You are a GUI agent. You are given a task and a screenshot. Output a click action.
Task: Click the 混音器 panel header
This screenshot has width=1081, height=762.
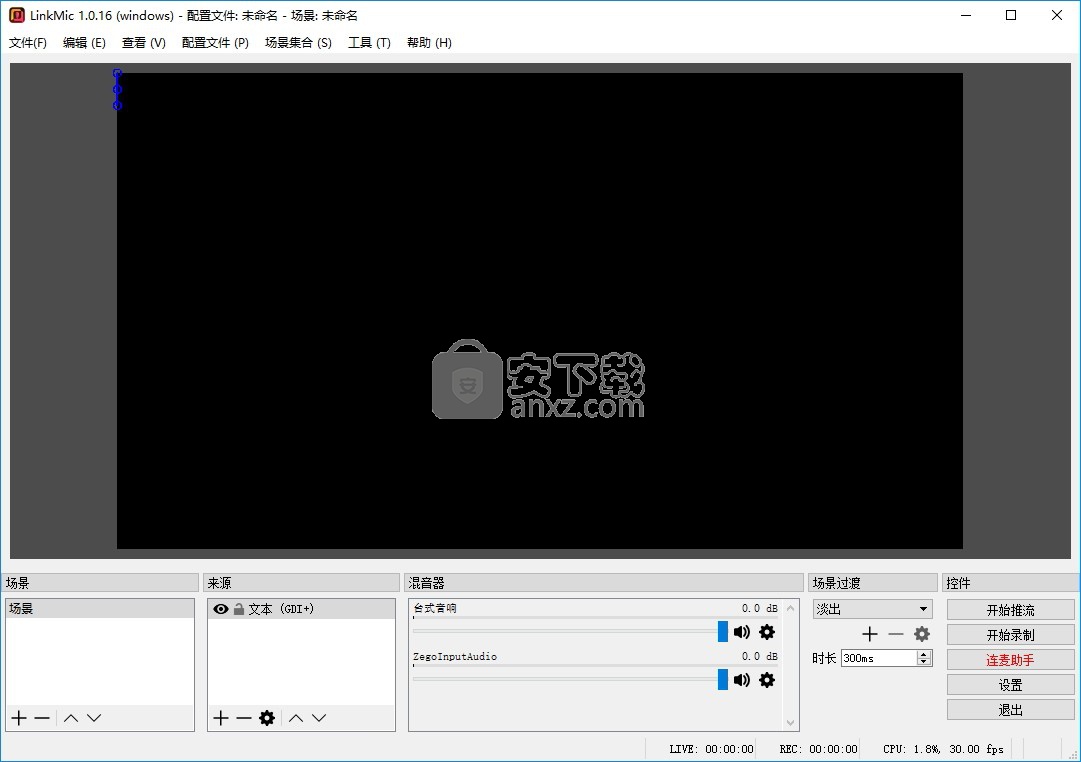point(604,583)
